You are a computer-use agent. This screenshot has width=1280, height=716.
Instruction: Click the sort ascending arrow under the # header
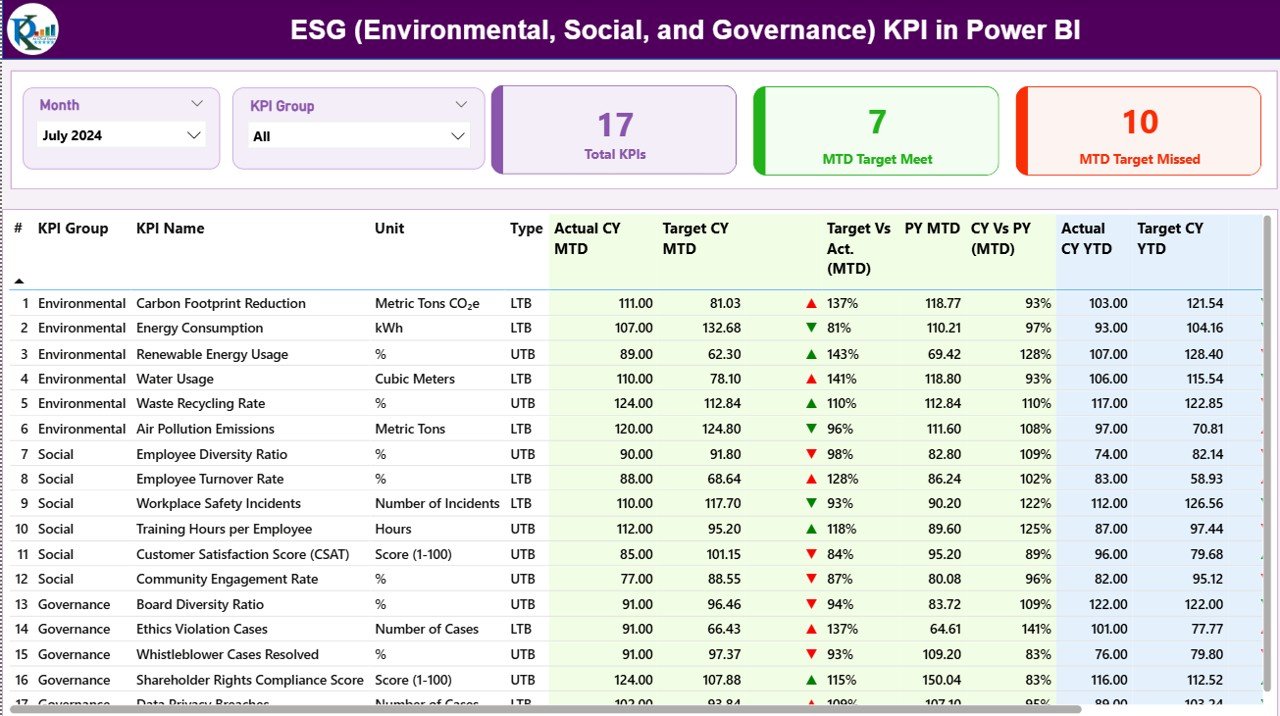coord(17,280)
